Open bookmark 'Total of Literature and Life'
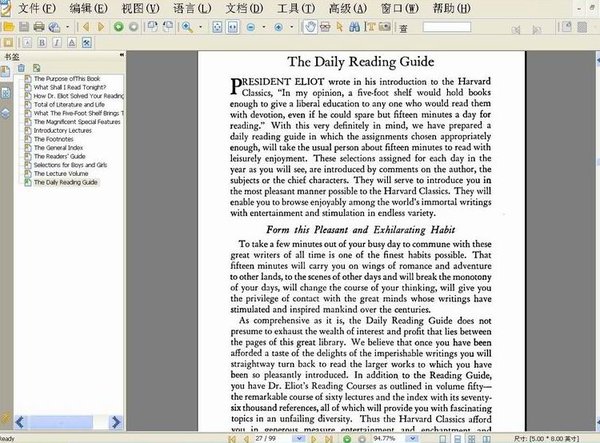The height and width of the screenshot is (443, 600). click(69, 104)
